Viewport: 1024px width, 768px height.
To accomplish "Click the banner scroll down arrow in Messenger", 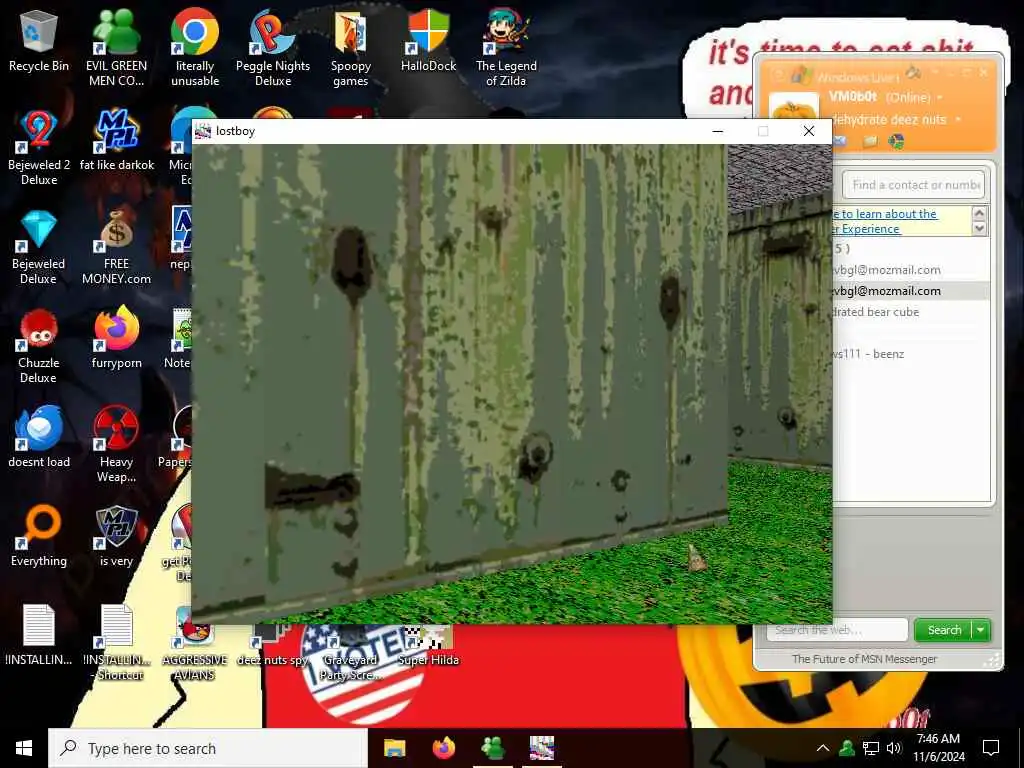I will click(x=979, y=229).
